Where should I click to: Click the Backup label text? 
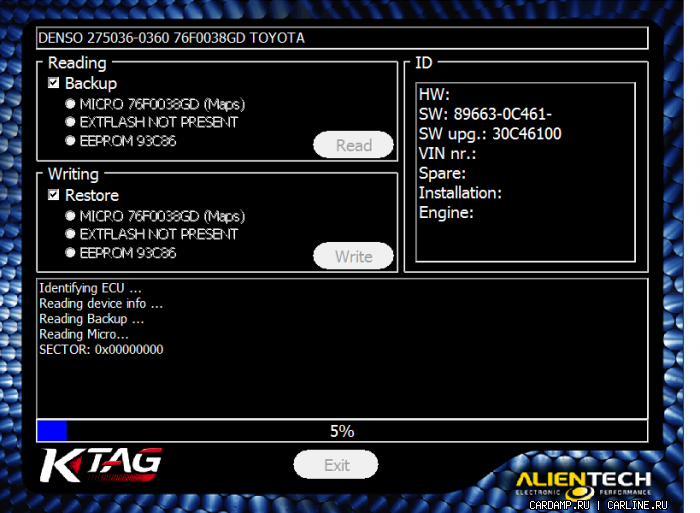pos(91,83)
